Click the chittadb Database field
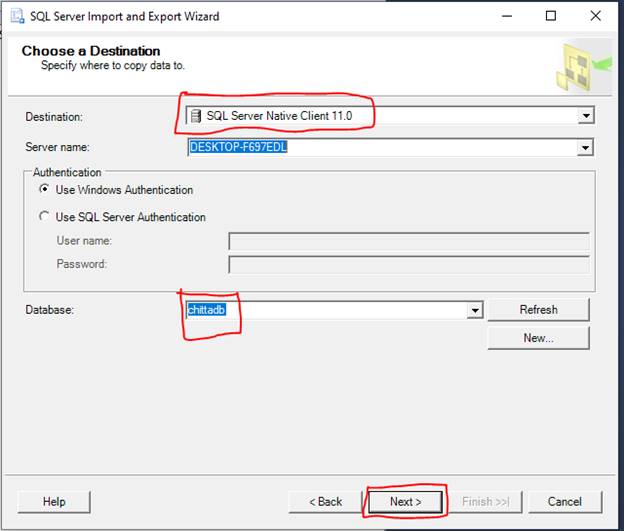624x531 pixels. pos(326,310)
